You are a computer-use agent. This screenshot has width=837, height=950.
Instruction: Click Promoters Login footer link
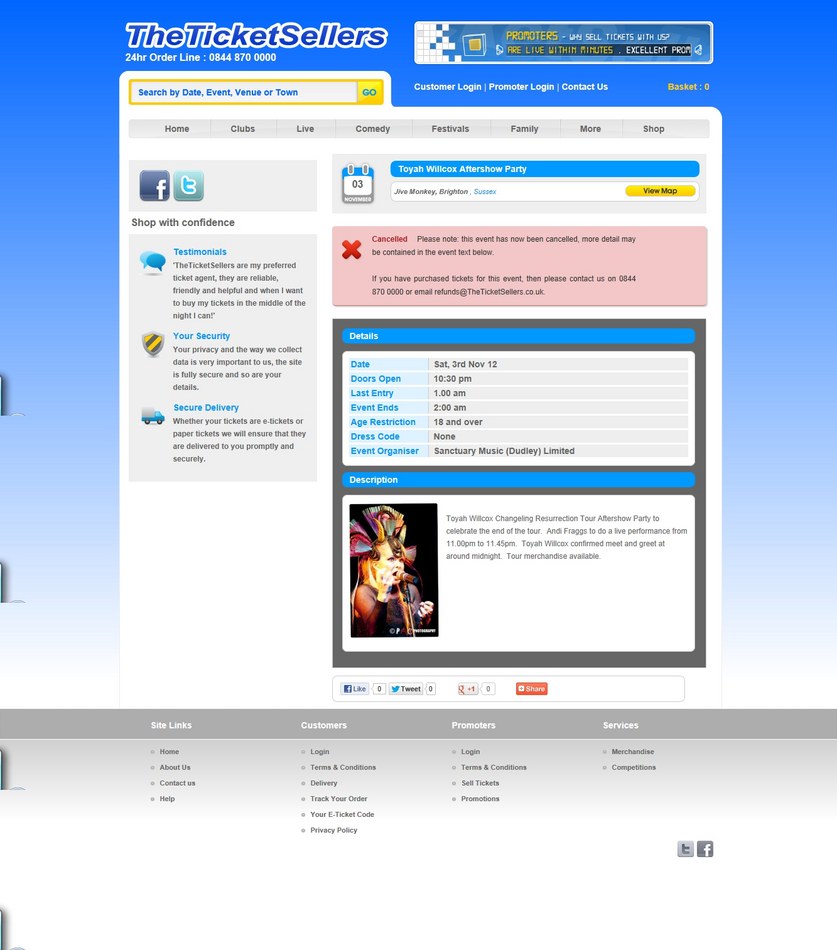pyautogui.click(x=470, y=751)
